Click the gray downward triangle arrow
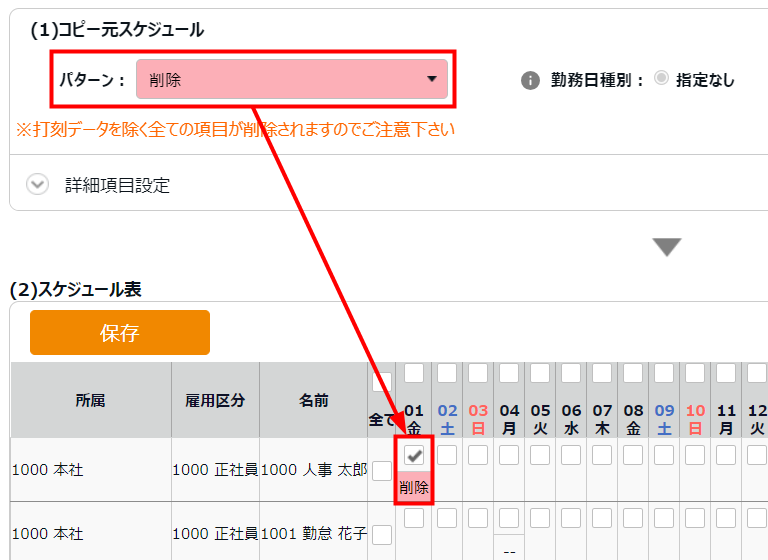 (x=667, y=247)
